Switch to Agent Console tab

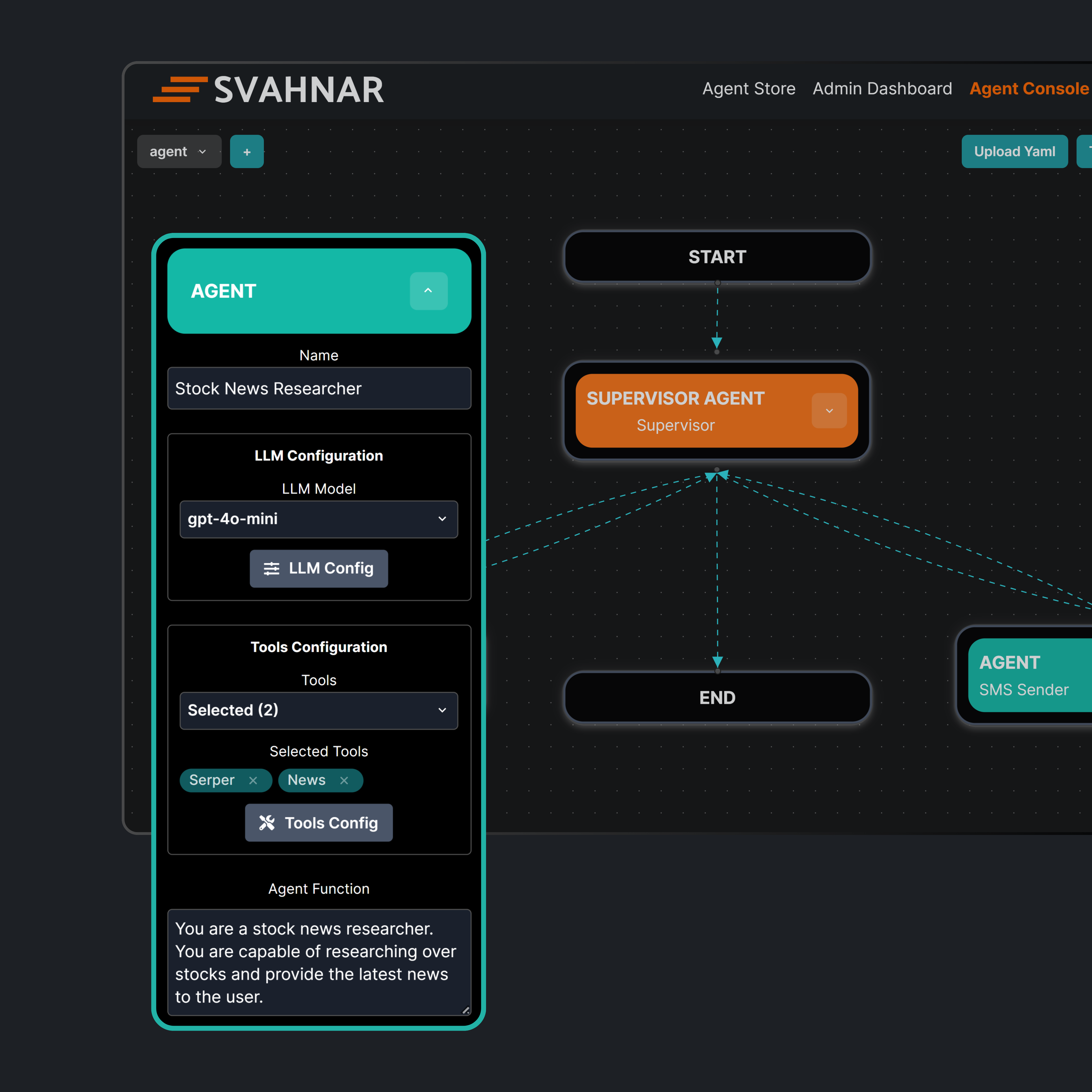1029,89
